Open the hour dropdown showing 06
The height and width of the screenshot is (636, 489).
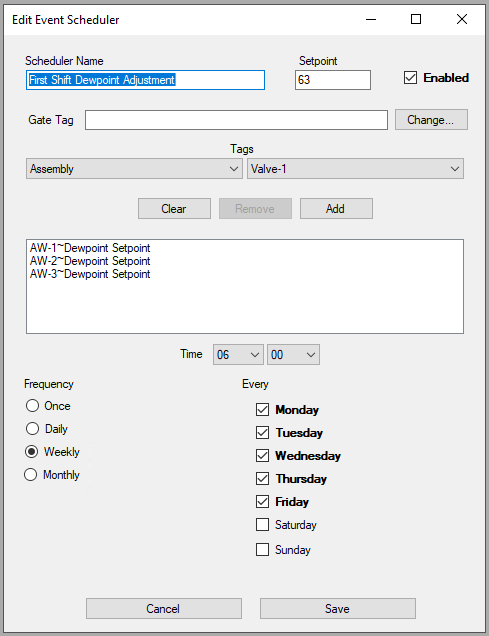pos(238,355)
